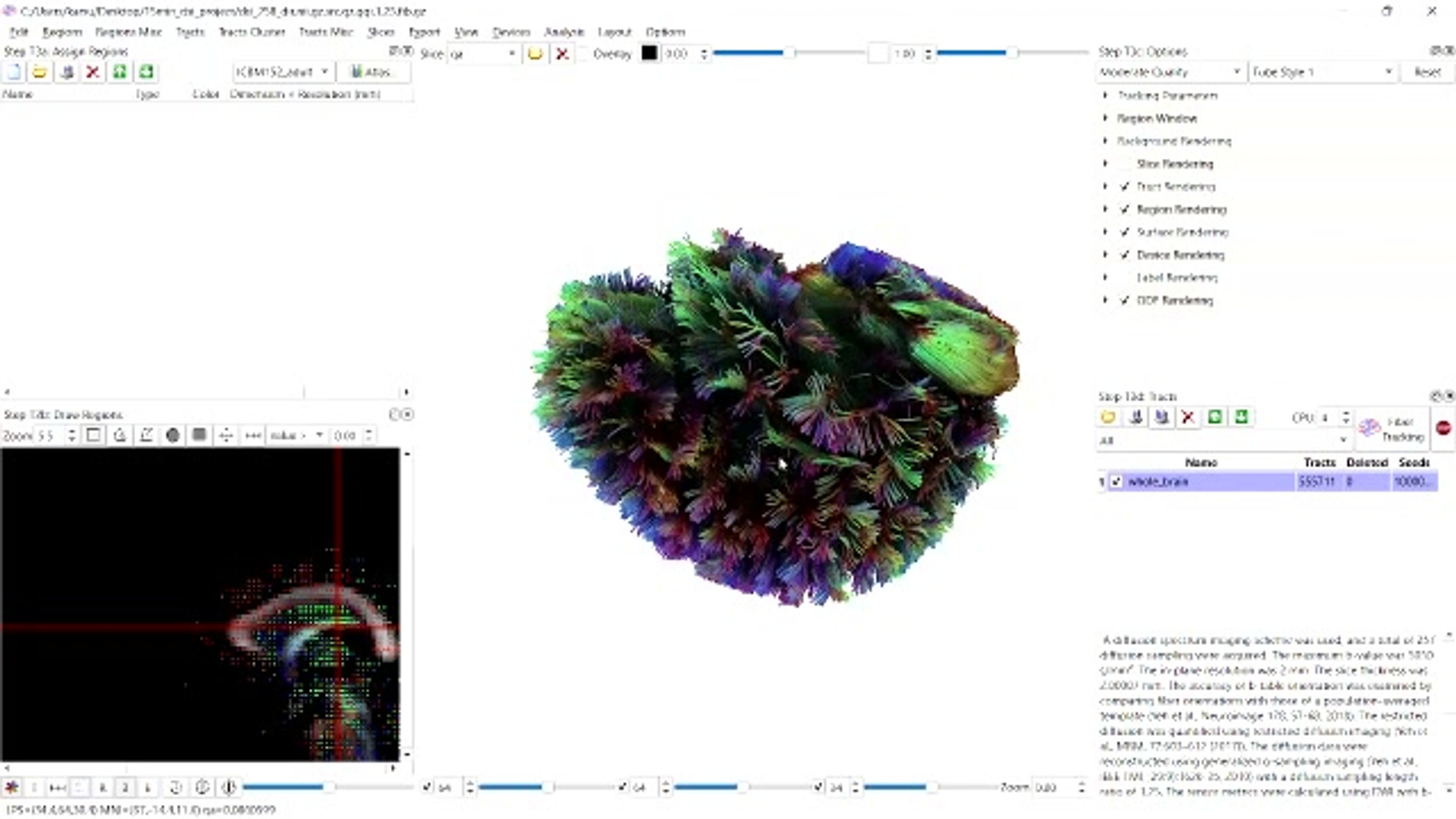Click the delete tracts red X icon
The image size is (1456, 819).
[1188, 417]
